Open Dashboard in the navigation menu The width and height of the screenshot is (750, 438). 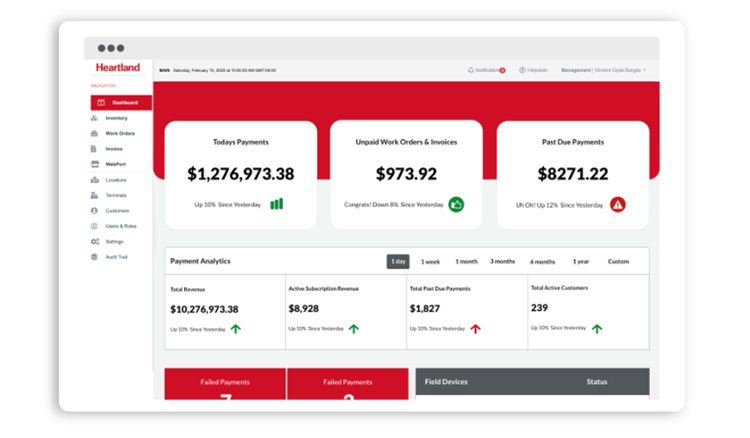coord(121,102)
